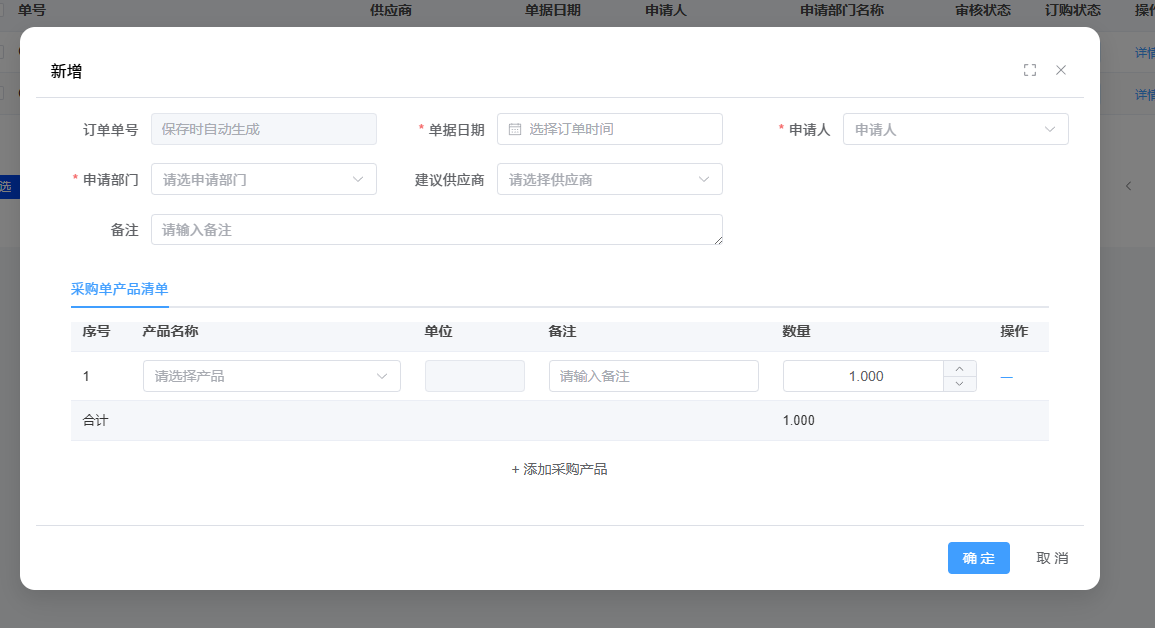Open the 请选择产品 dropdown in row 1
Viewport: 1155px width, 628px height.
pos(272,376)
